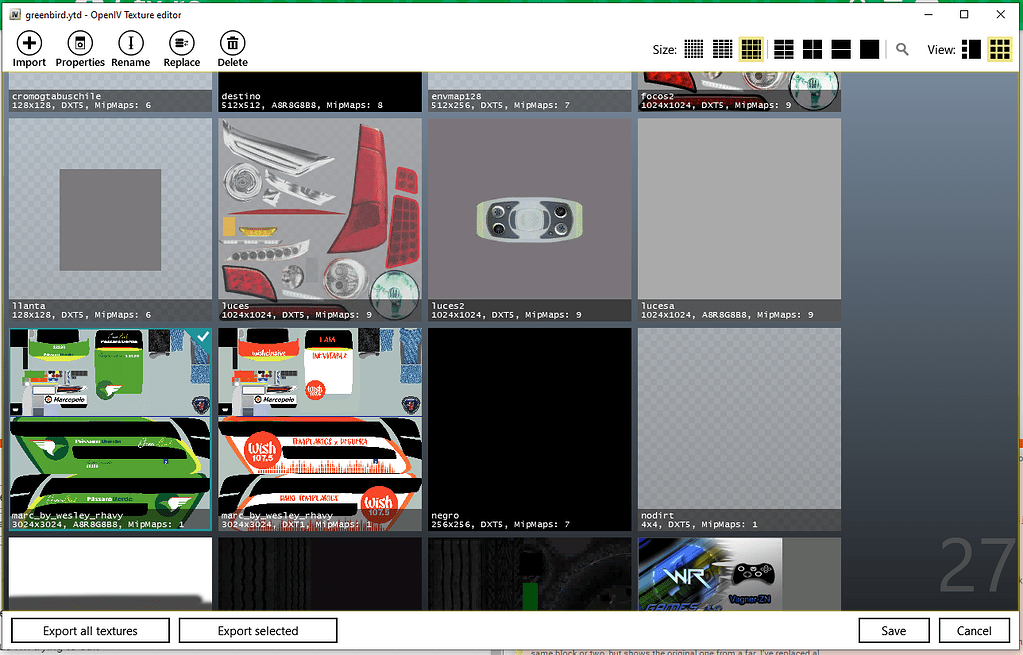Save the greenbird.ytd texture file
The image size is (1023, 655).
point(893,630)
